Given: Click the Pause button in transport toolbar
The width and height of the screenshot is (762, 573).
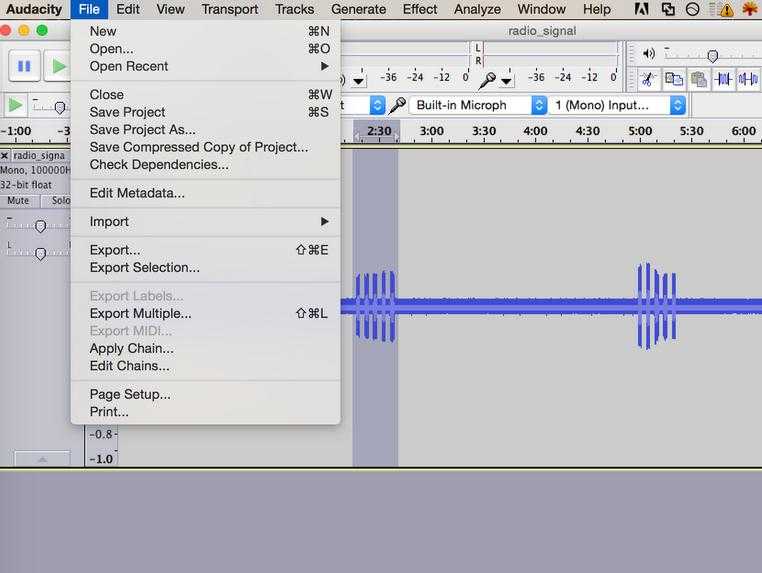Looking at the screenshot, I should [24, 65].
